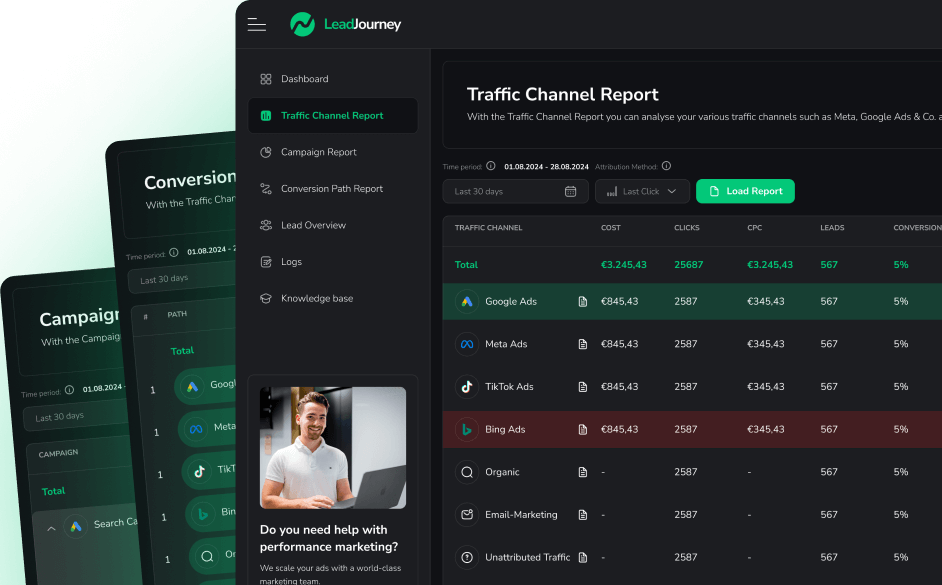Click the Last 30 days date field in Traffic Channel Report

point(515,191)
